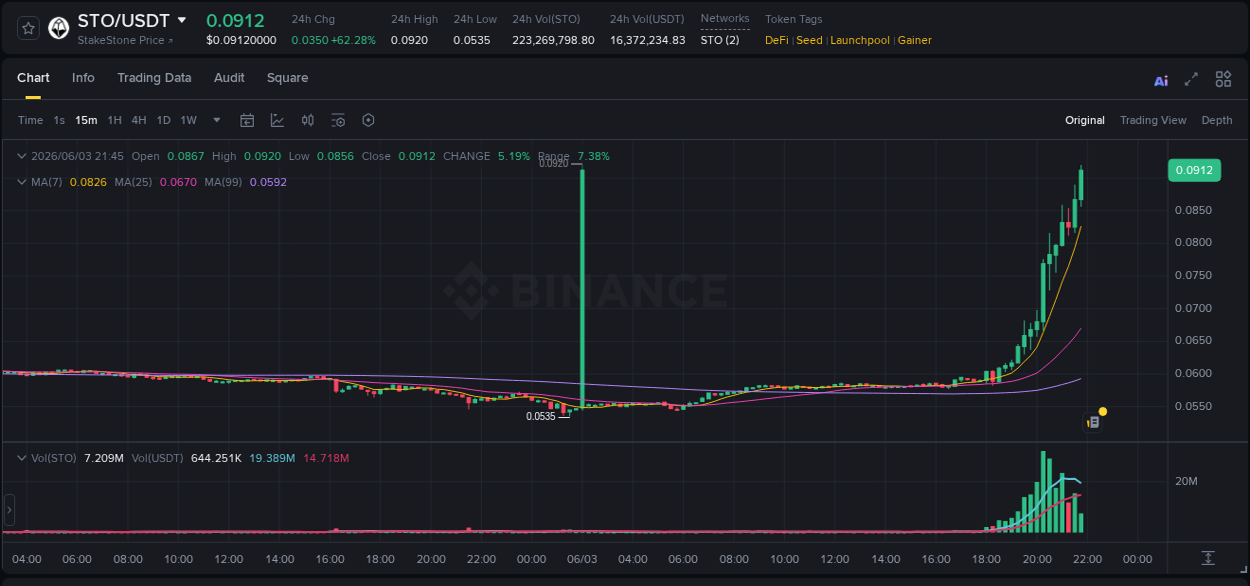This screenshot has height=586, width=1250.
Task: Collapse the MA indicator row chevron
Action: (x=22, y=182)
